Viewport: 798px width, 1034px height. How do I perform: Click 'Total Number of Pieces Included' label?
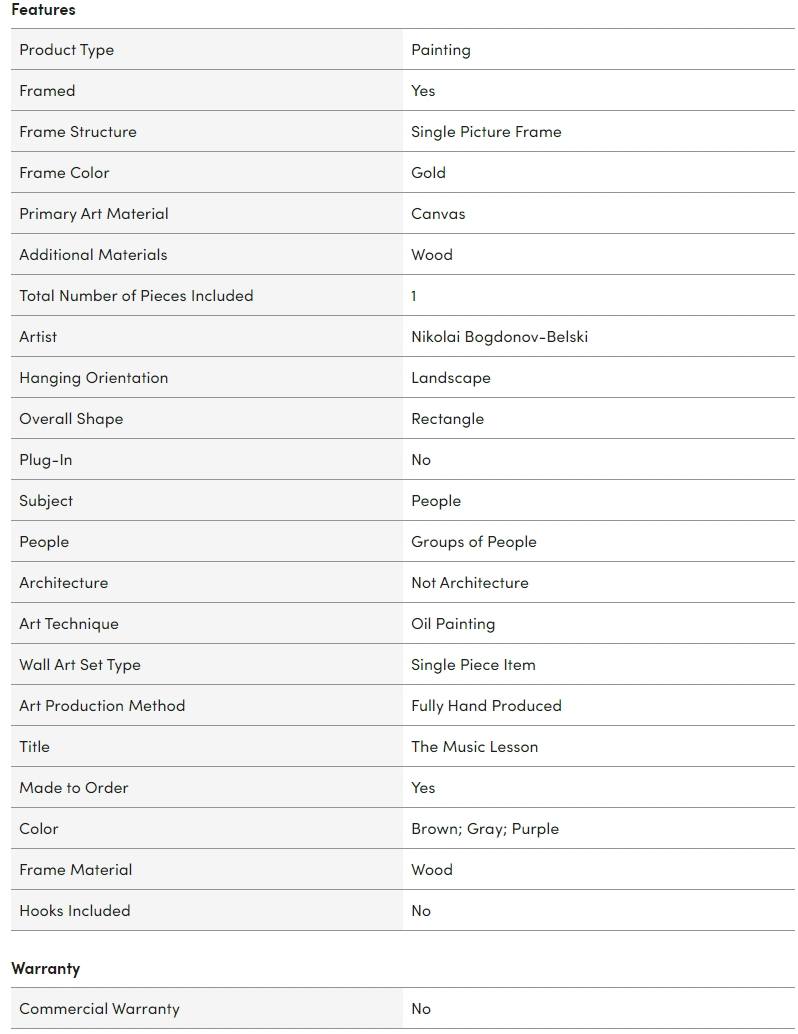point(136,296)
